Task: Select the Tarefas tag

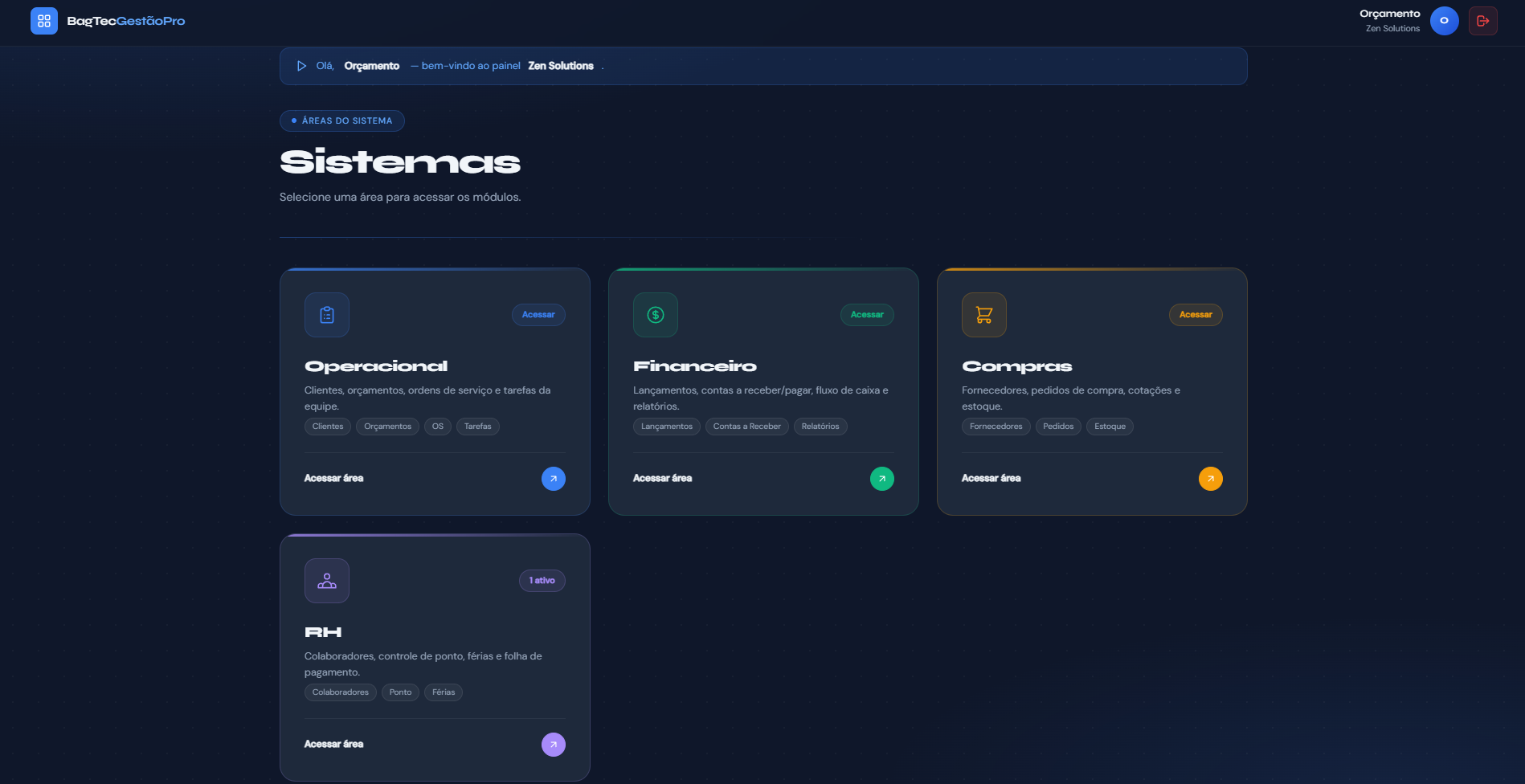Action: click(x=477, y=427)
